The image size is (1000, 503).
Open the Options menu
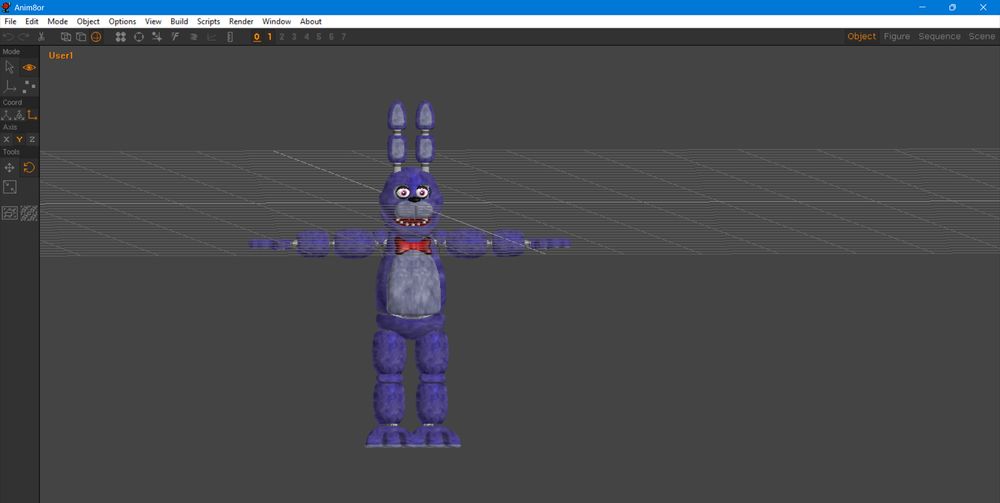122,21
